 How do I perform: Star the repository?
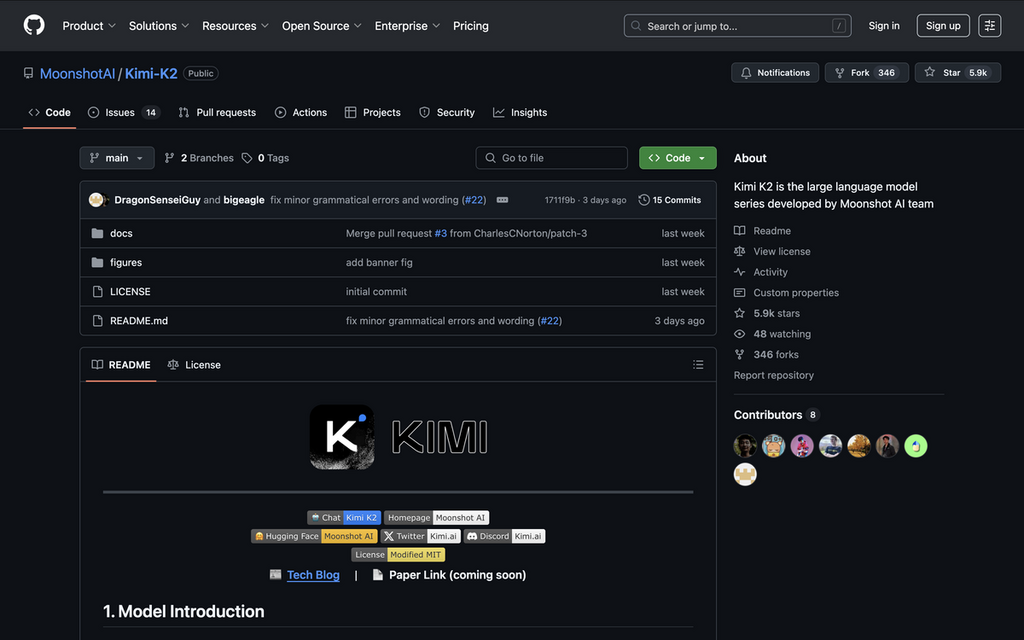(957, 72)
